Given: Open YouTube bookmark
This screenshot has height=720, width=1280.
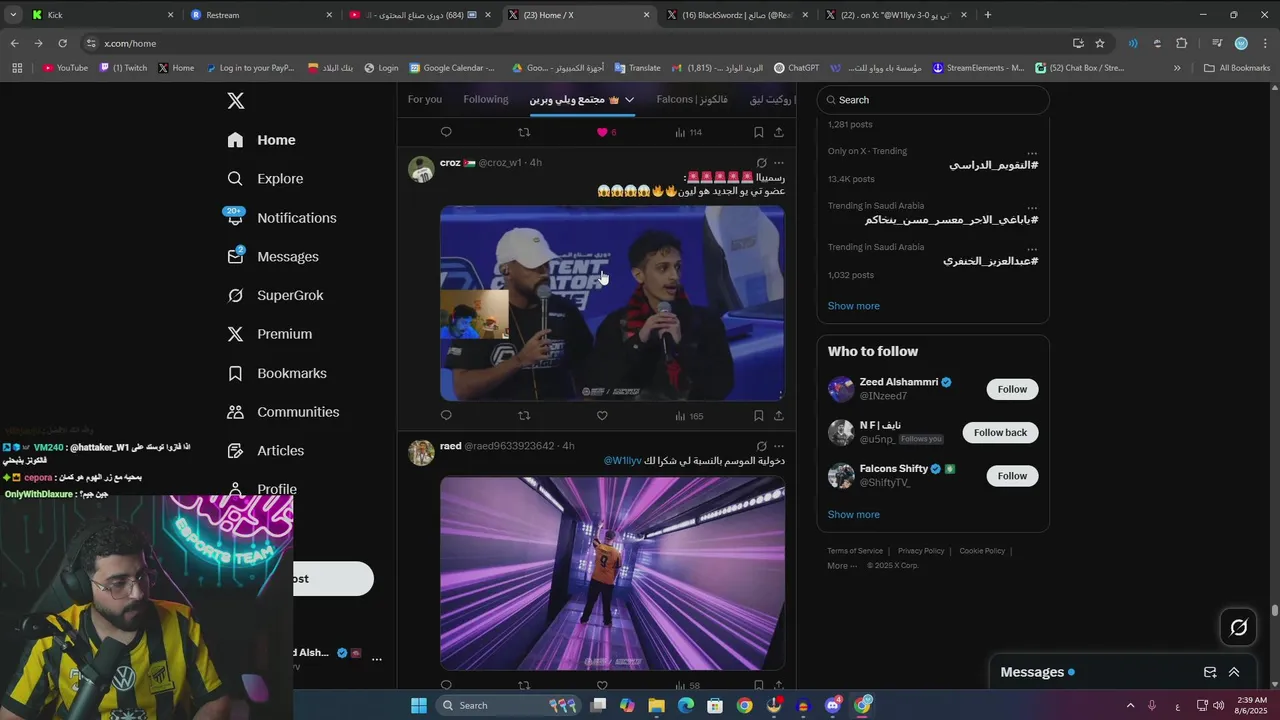Looking at the screenshot, I should click(x=65, y=68).
